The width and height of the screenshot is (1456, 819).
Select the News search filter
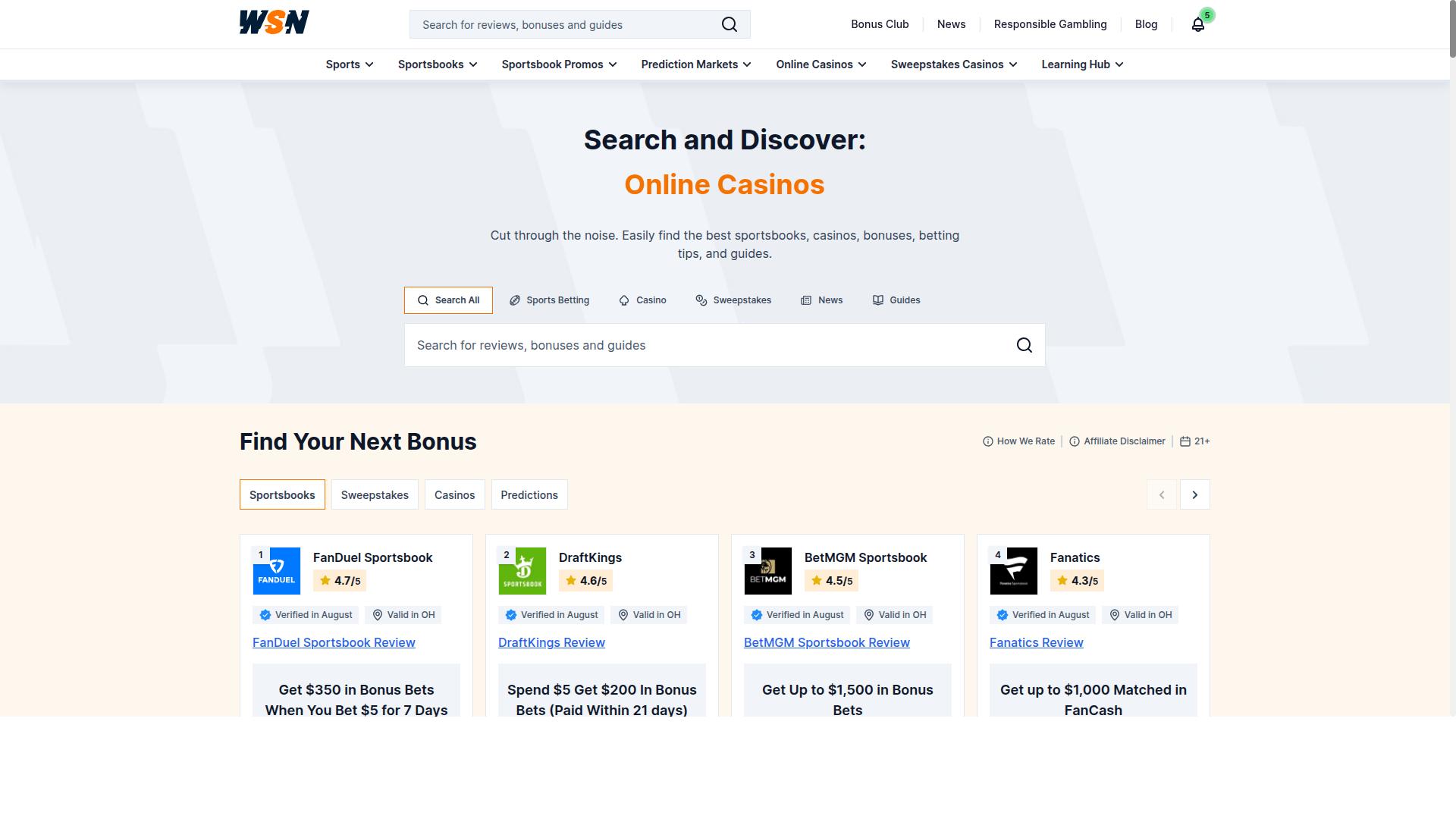point(822,300)
